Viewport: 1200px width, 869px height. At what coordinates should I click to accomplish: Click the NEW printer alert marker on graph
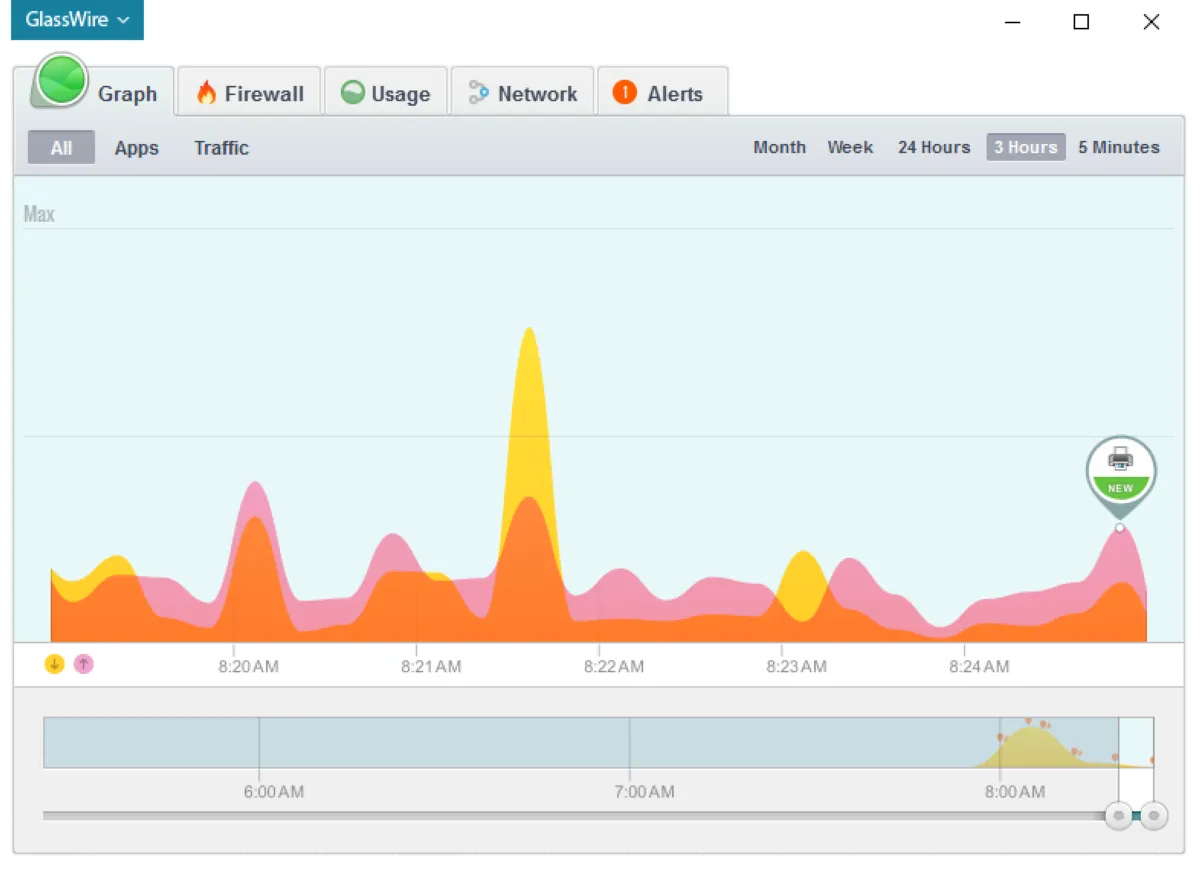[1120, 471]
